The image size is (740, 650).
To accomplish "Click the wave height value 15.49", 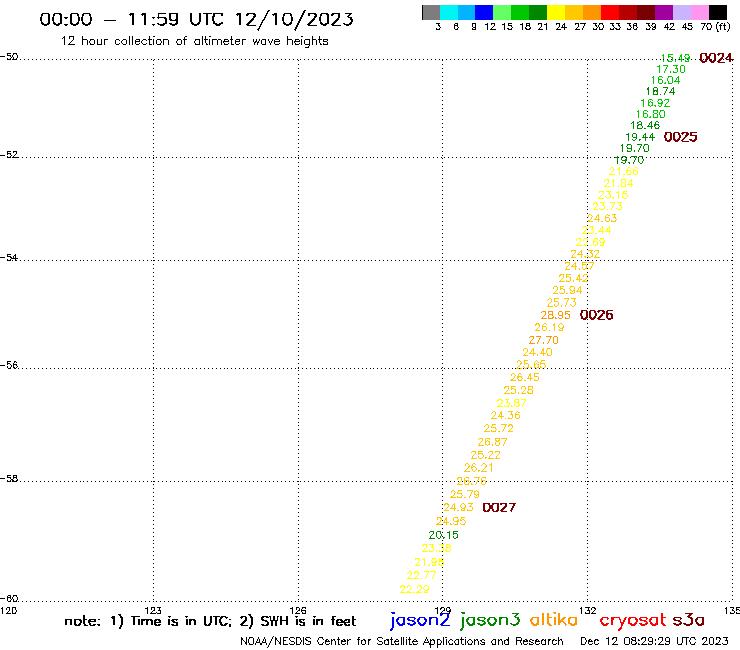I will tap(675, 58).
